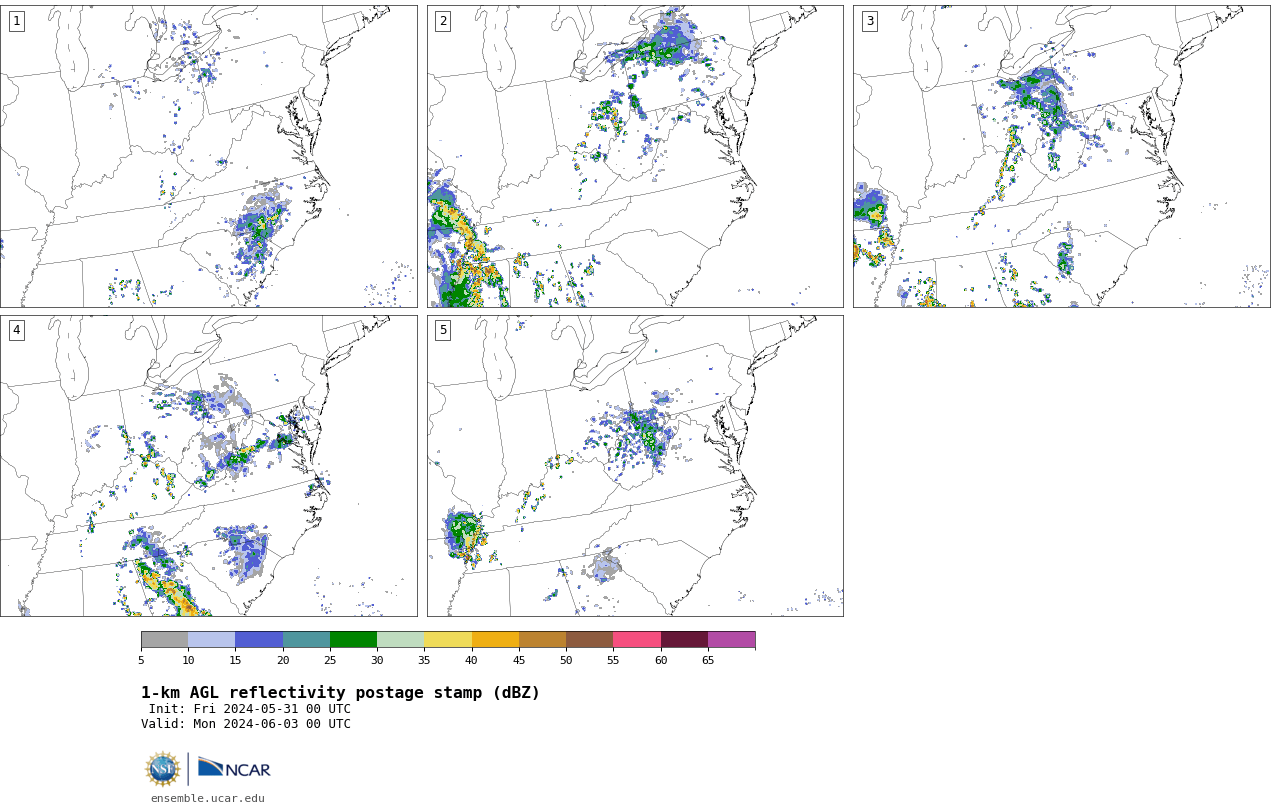Open ensemble member 3 reflectivity map
Screen dimensions: 1280x809
point(1061,156)
